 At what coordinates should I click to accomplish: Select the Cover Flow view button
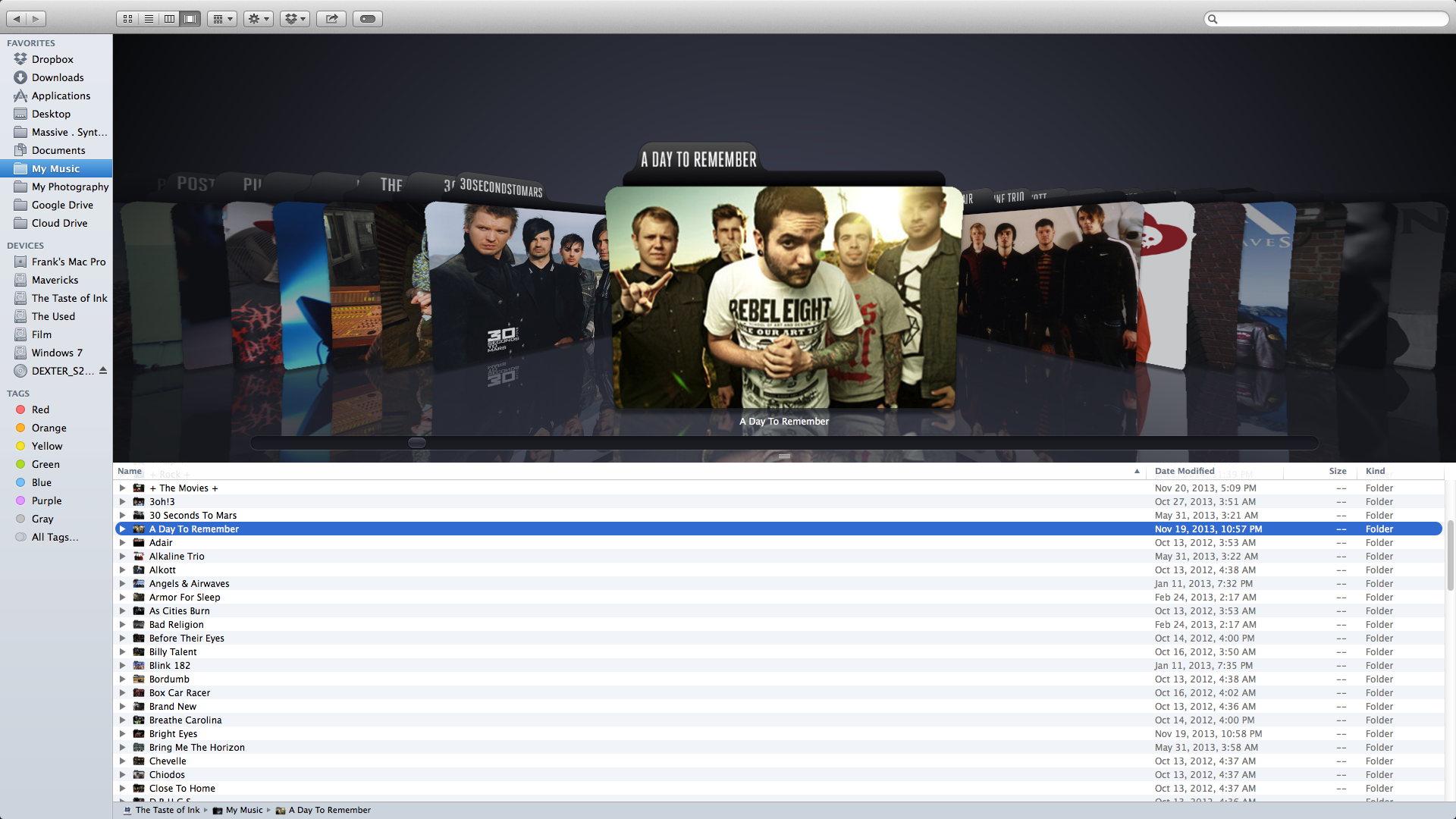pyautogui.click(x=190, y=19)
